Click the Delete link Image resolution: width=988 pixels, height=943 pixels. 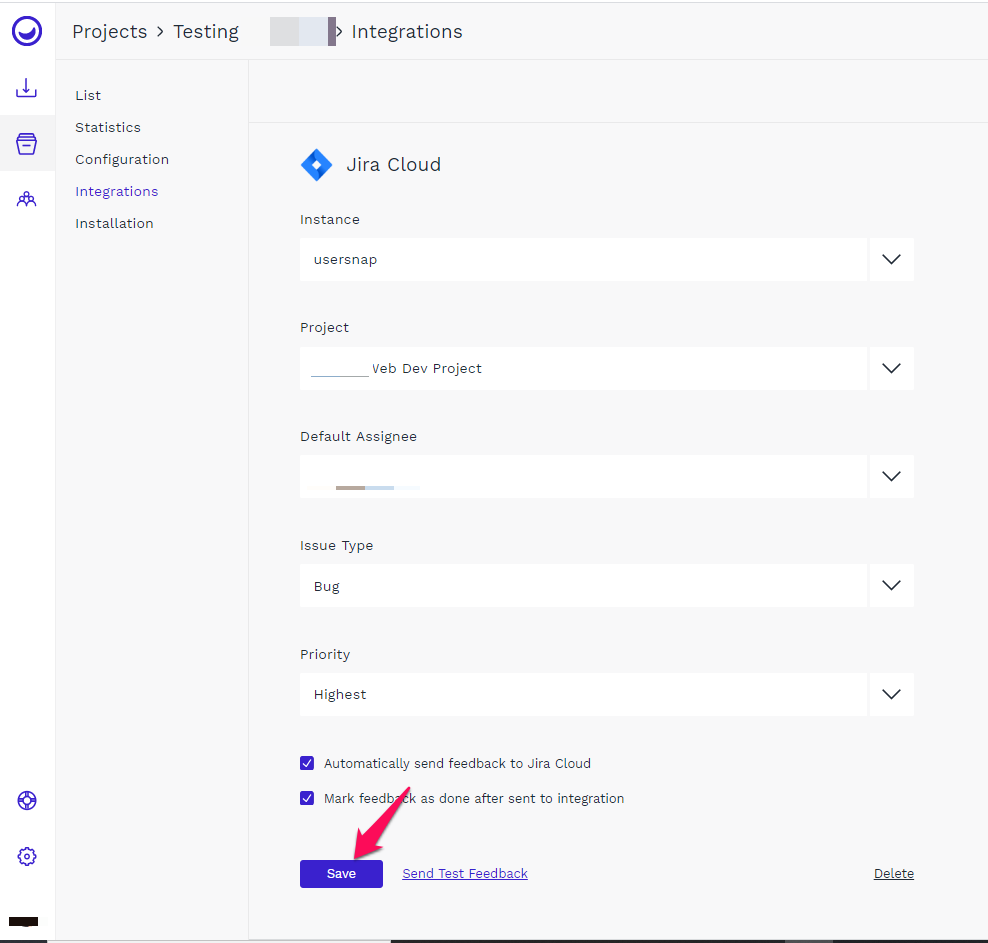(x=893, y=874)
